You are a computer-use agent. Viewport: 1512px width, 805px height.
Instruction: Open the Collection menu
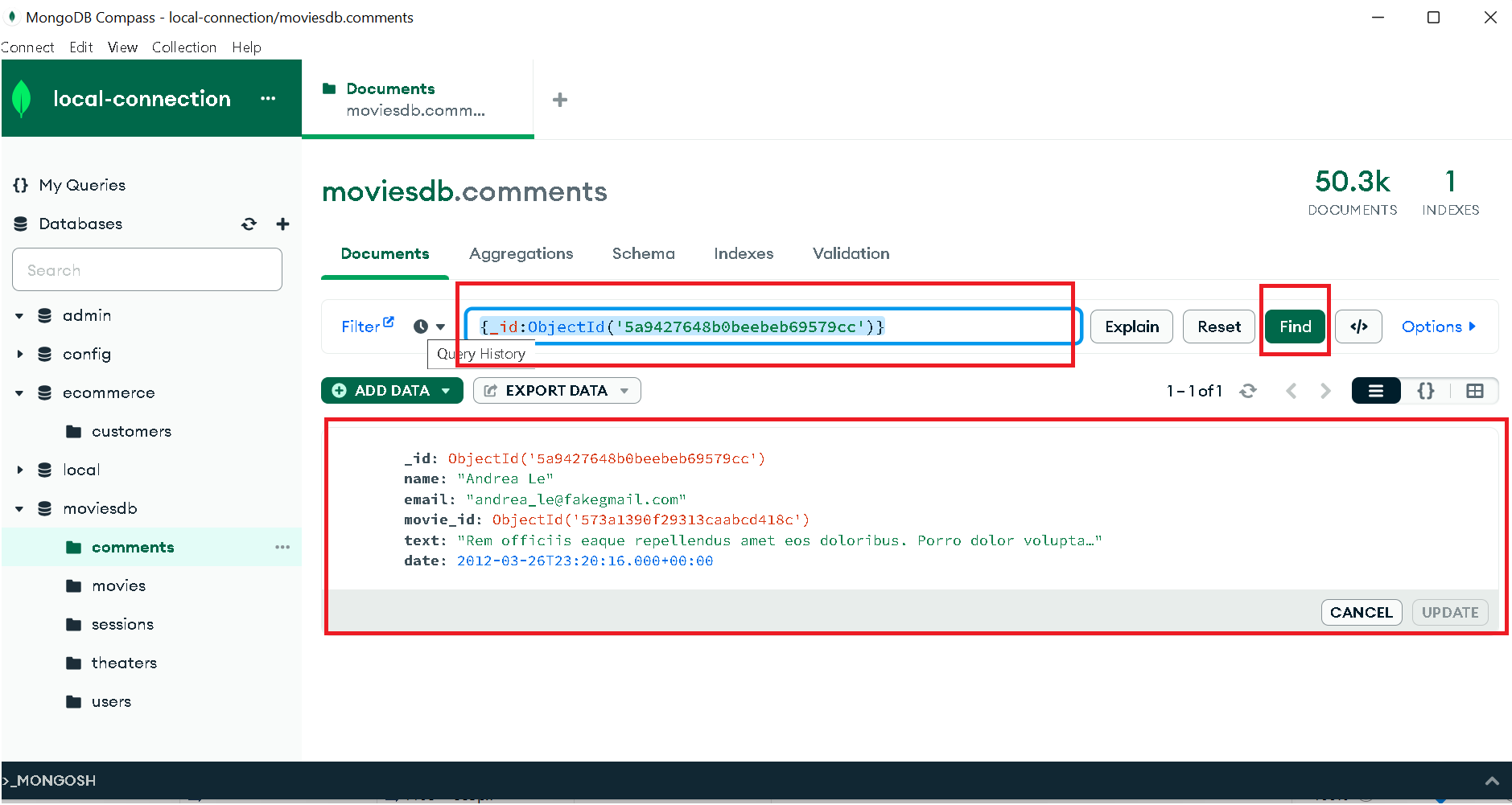tap(184, 47)
